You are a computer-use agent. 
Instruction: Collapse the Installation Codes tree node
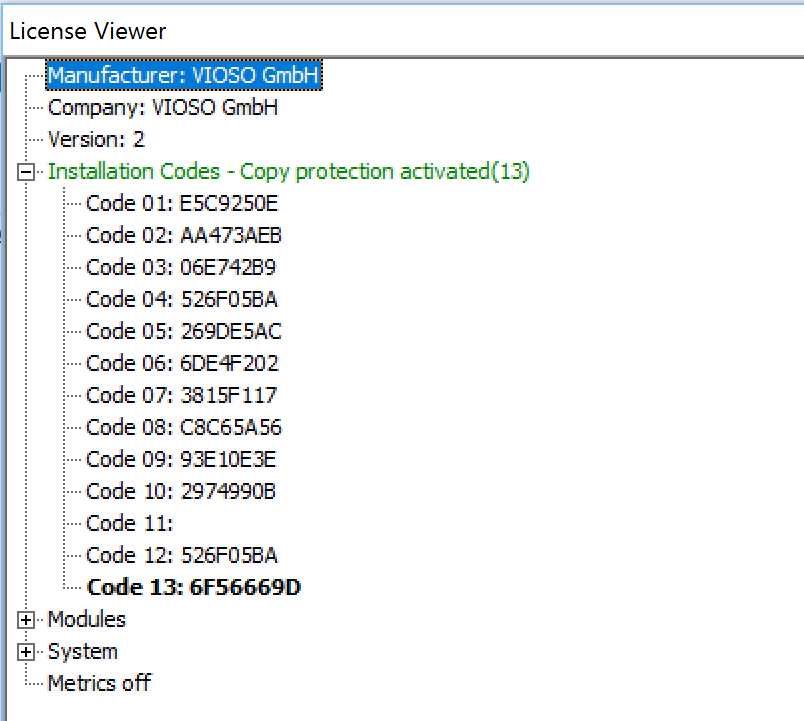click(26, 172)
